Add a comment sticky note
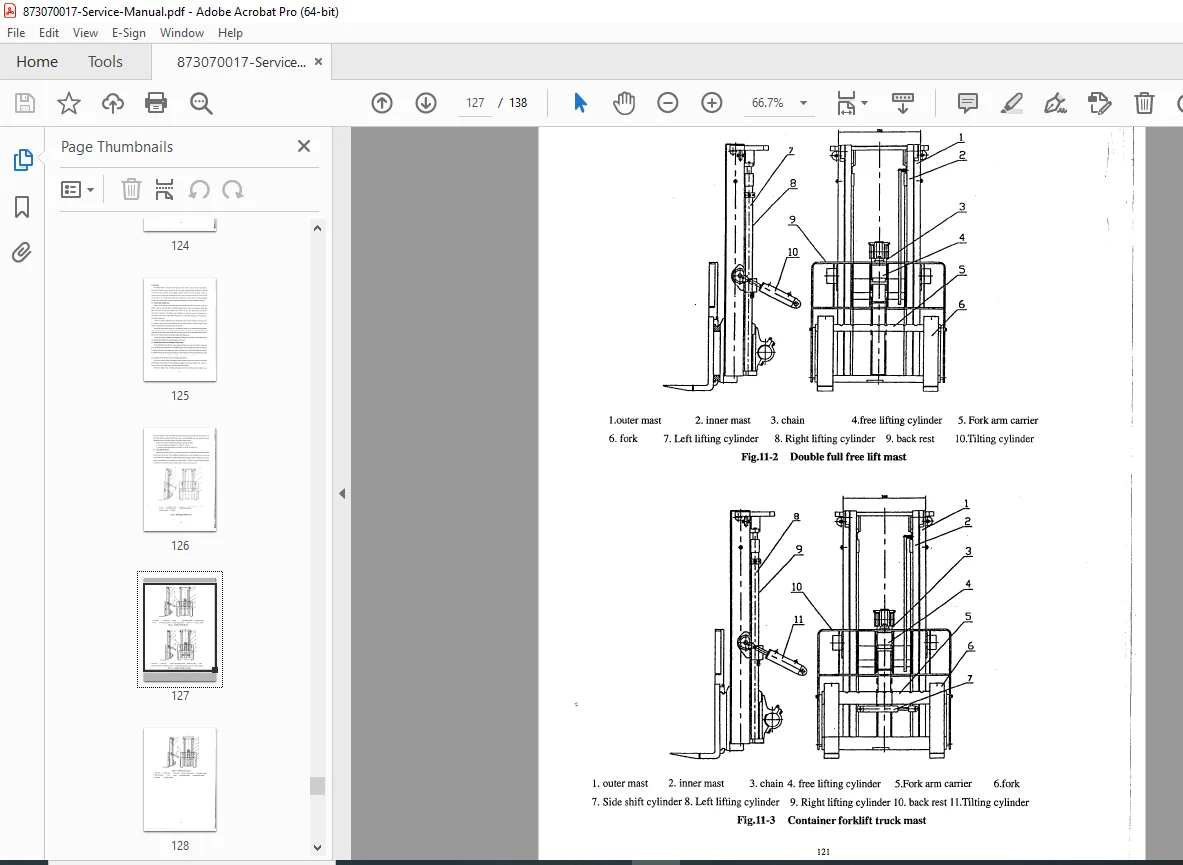 [968, 103]
